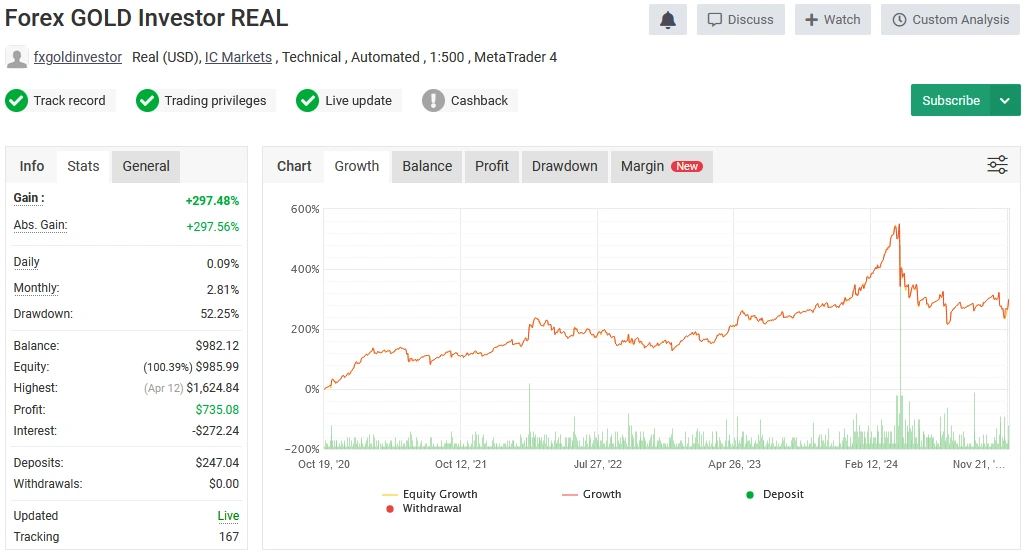The height and width of the screenshot is (552, 1033).
Task: Toggle Withdrawal markers in chart legend
Action: tap(424, 509)
